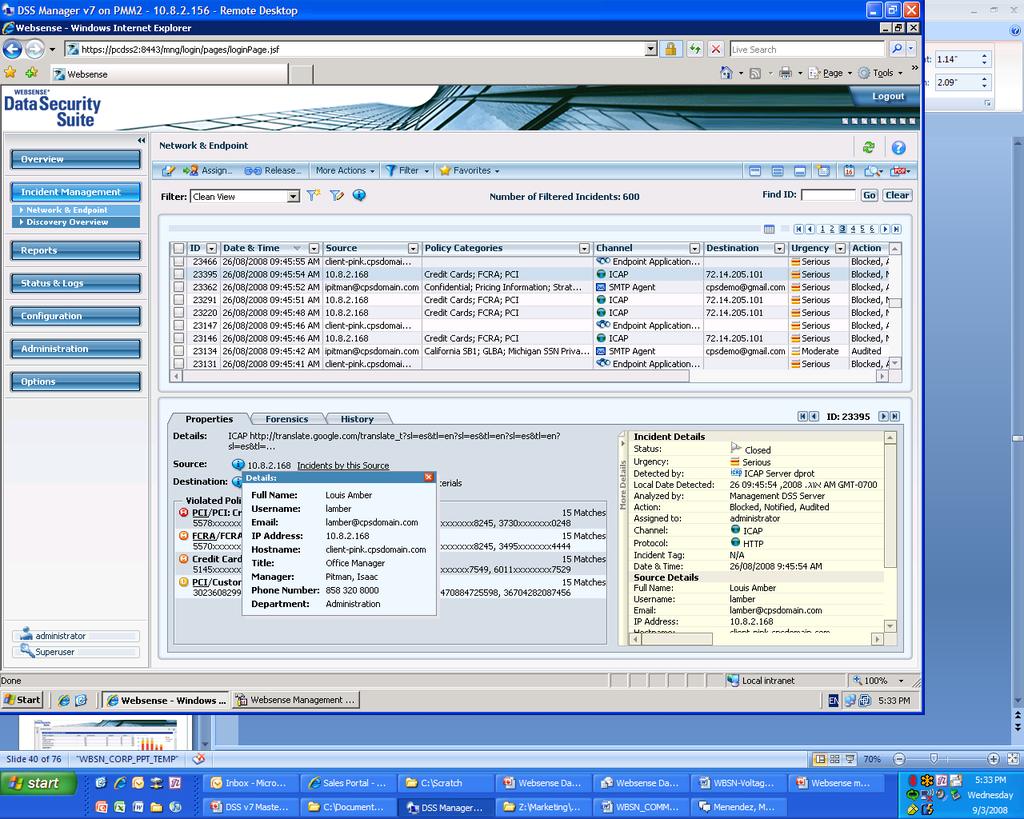Open the Configuration navigation item
1024x819 pixels.
point(76,316)
